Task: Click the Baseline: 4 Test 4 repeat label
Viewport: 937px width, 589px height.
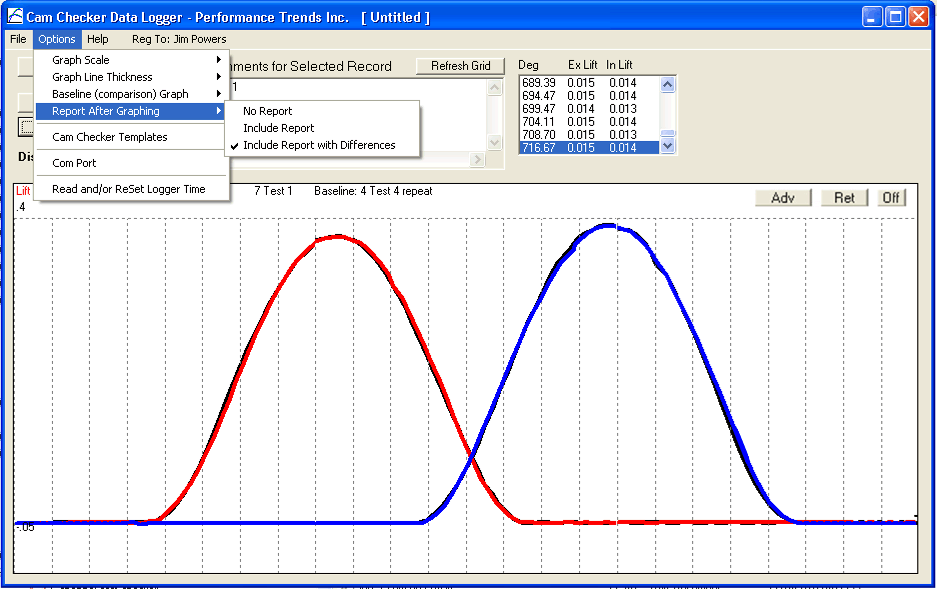Action: click(x=373, y=191)
